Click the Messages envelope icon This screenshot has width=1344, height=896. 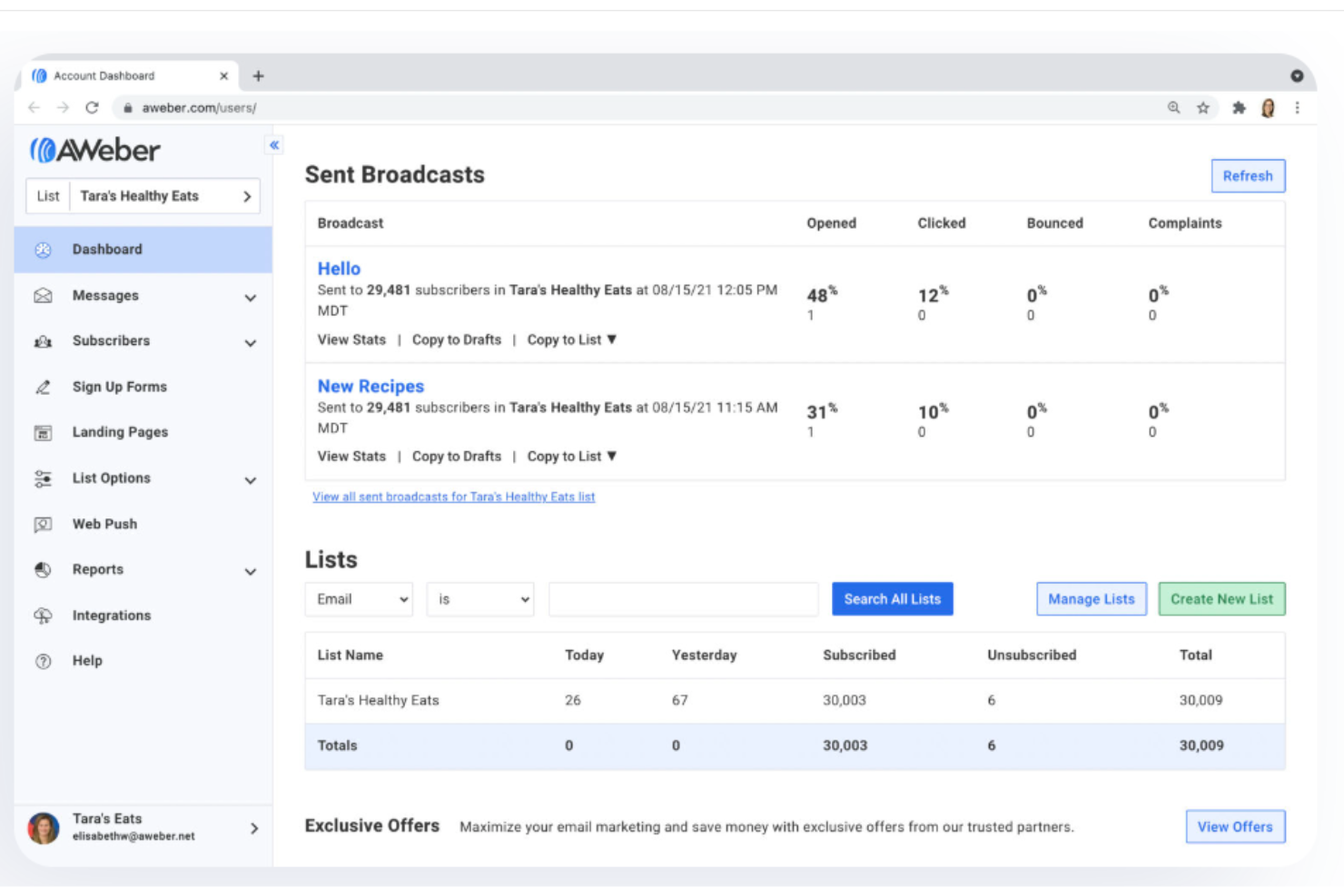(43, 296)
